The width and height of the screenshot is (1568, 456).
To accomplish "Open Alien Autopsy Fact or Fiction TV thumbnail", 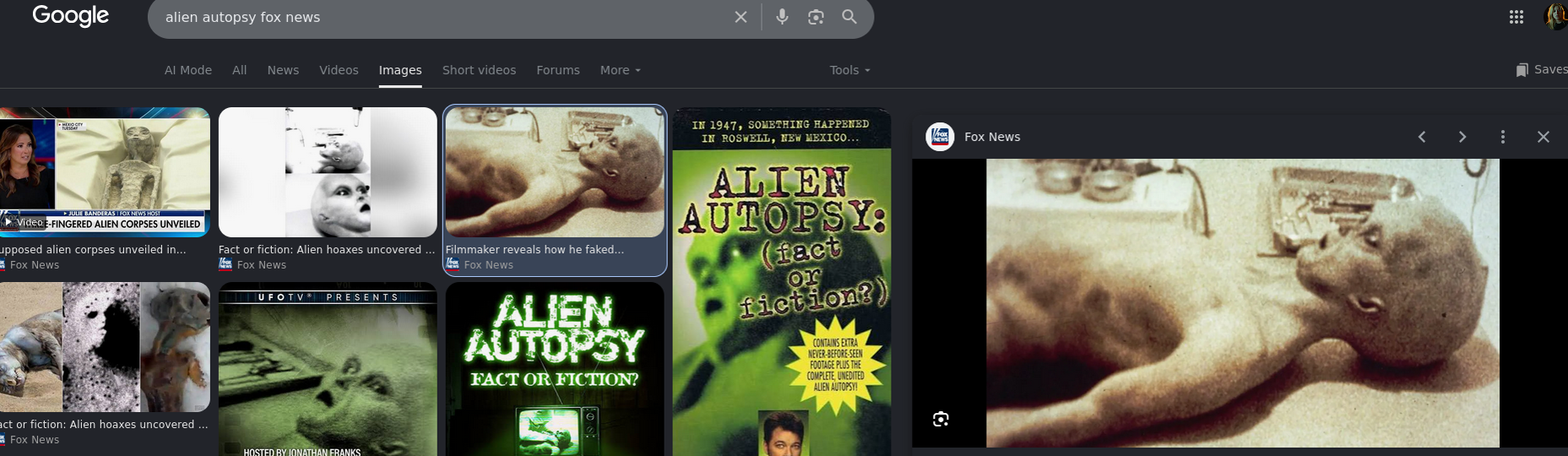I will pos(555,369).
